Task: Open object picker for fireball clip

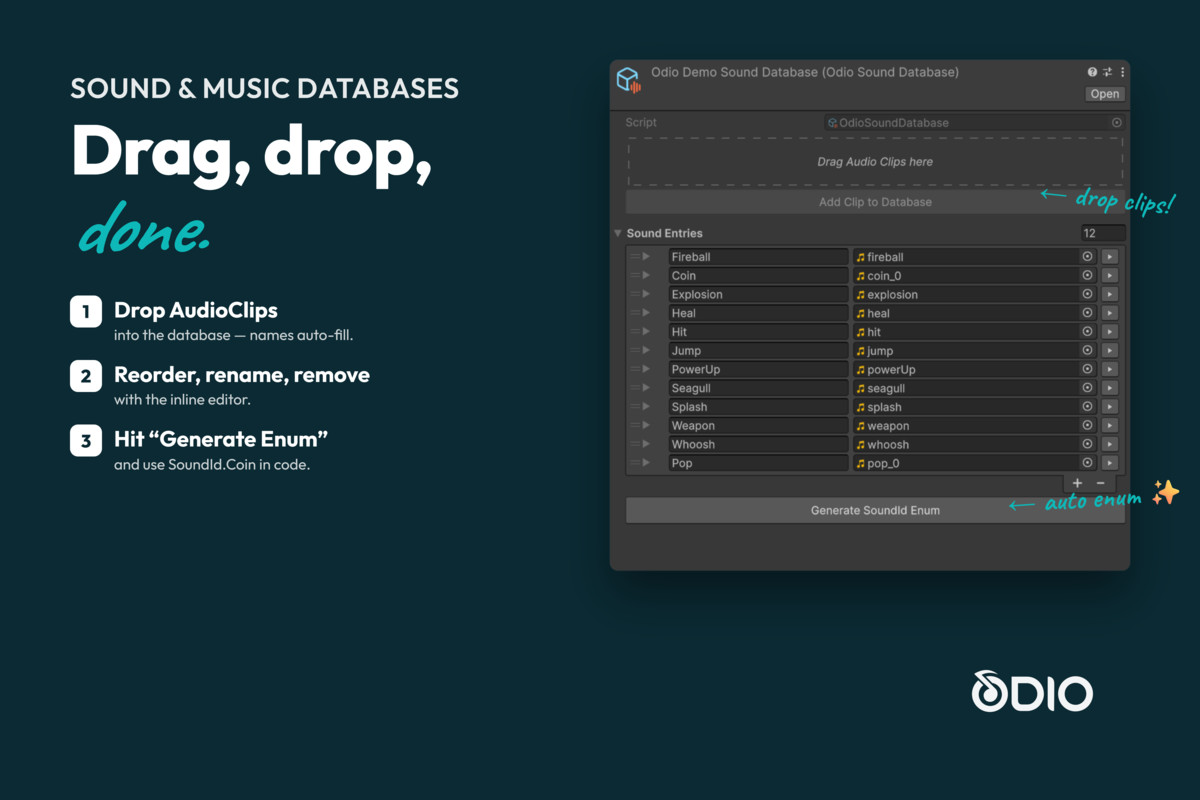Action: 1088,257
